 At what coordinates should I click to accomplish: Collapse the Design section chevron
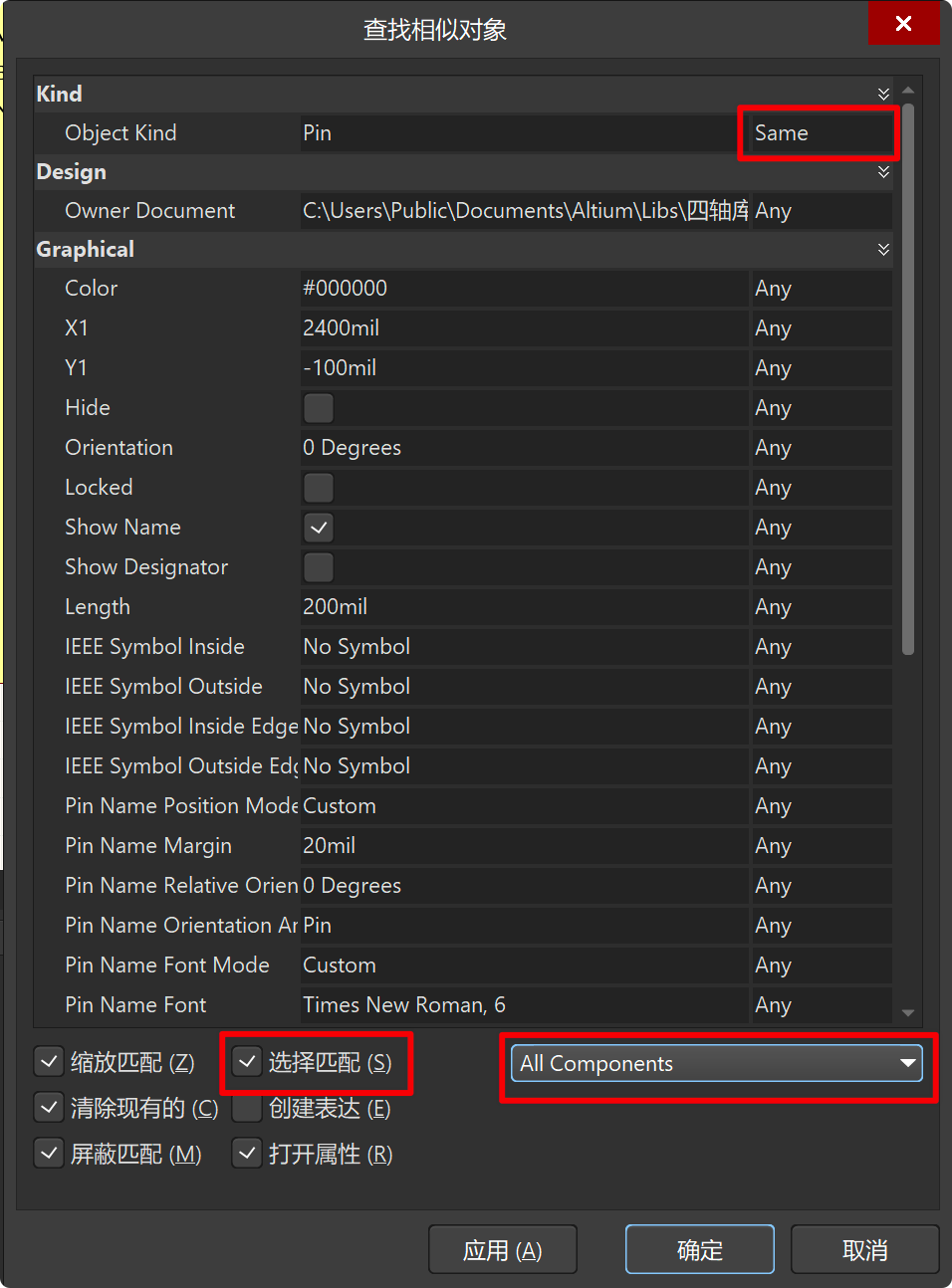click(883, 172)
